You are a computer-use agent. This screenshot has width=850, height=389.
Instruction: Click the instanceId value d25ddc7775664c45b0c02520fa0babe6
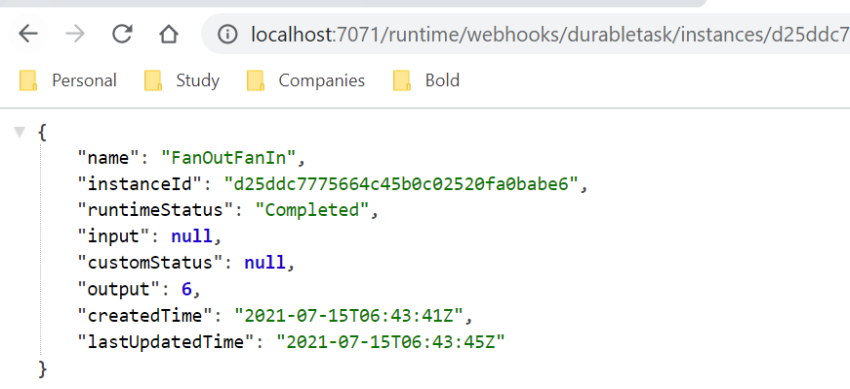(x=401, y=184)
